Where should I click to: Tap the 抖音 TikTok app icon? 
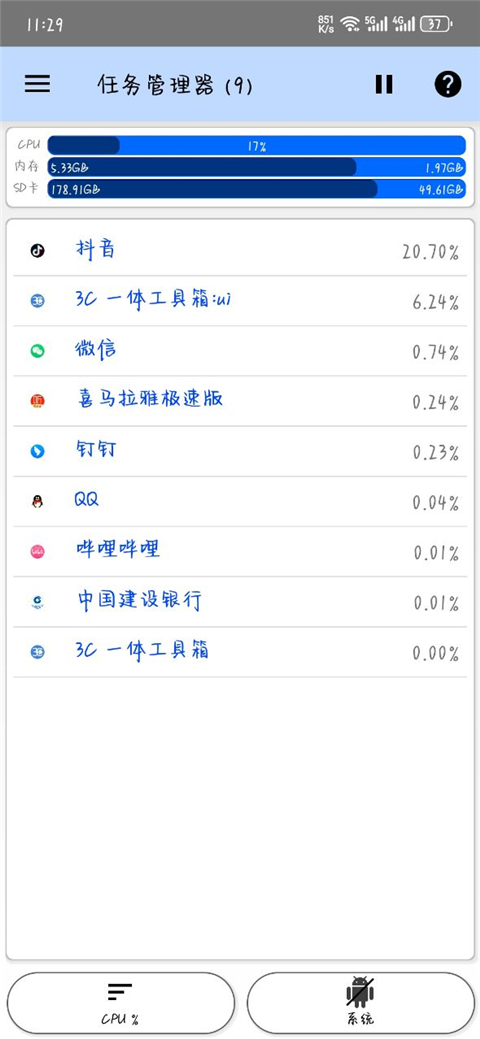[38, 250]
